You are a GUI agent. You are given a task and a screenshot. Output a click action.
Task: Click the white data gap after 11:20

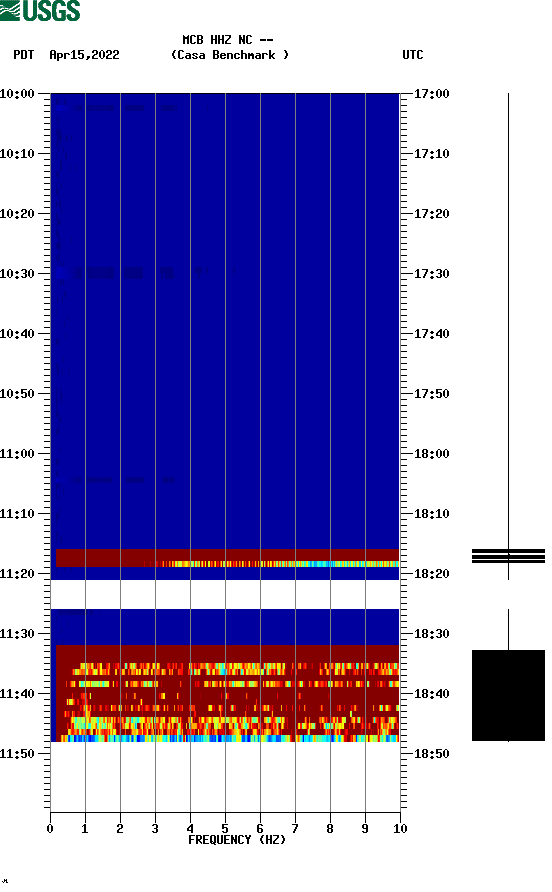coord(225,594)
